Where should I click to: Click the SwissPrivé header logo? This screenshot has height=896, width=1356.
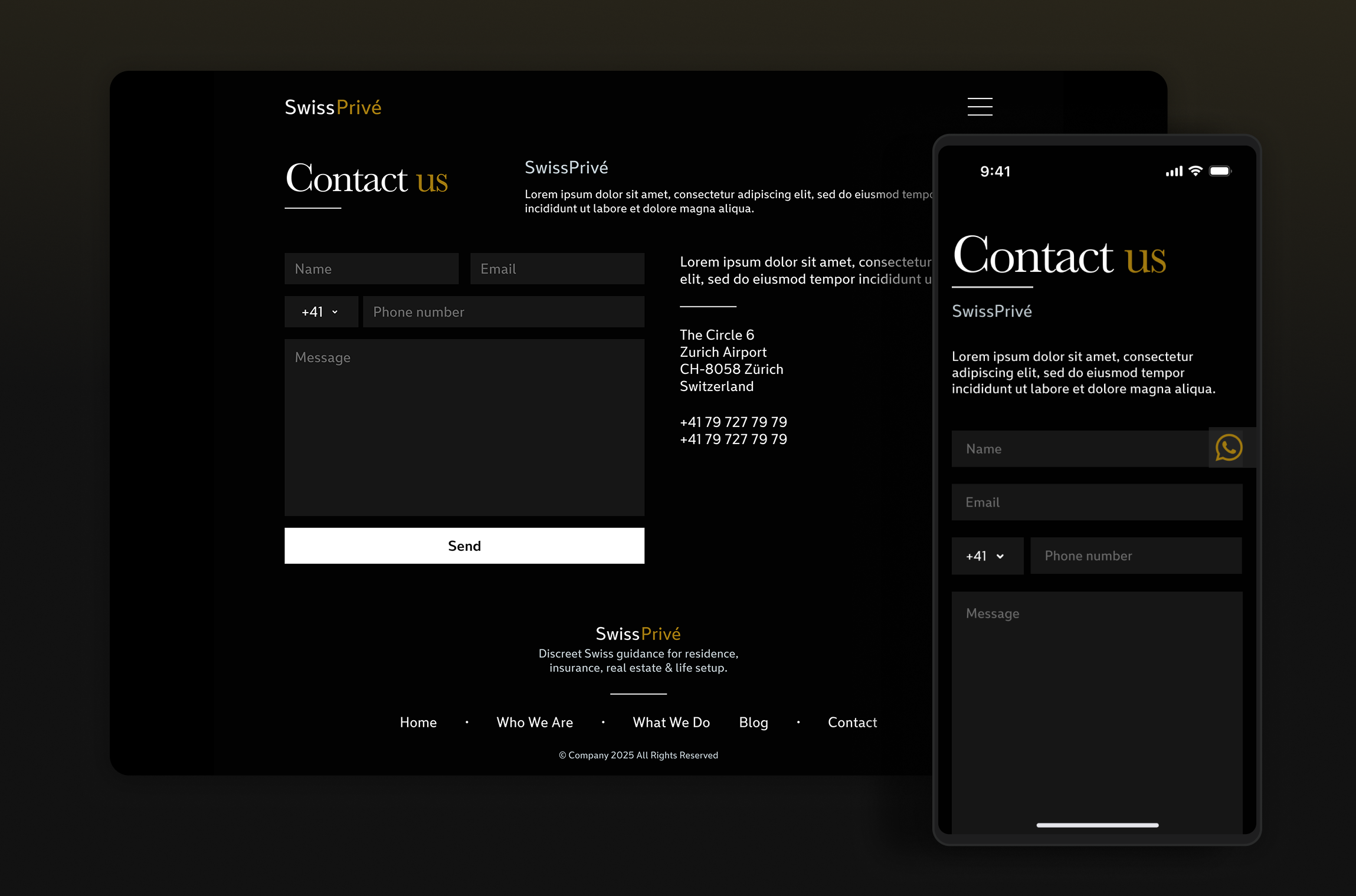click(x=333, y=107)
